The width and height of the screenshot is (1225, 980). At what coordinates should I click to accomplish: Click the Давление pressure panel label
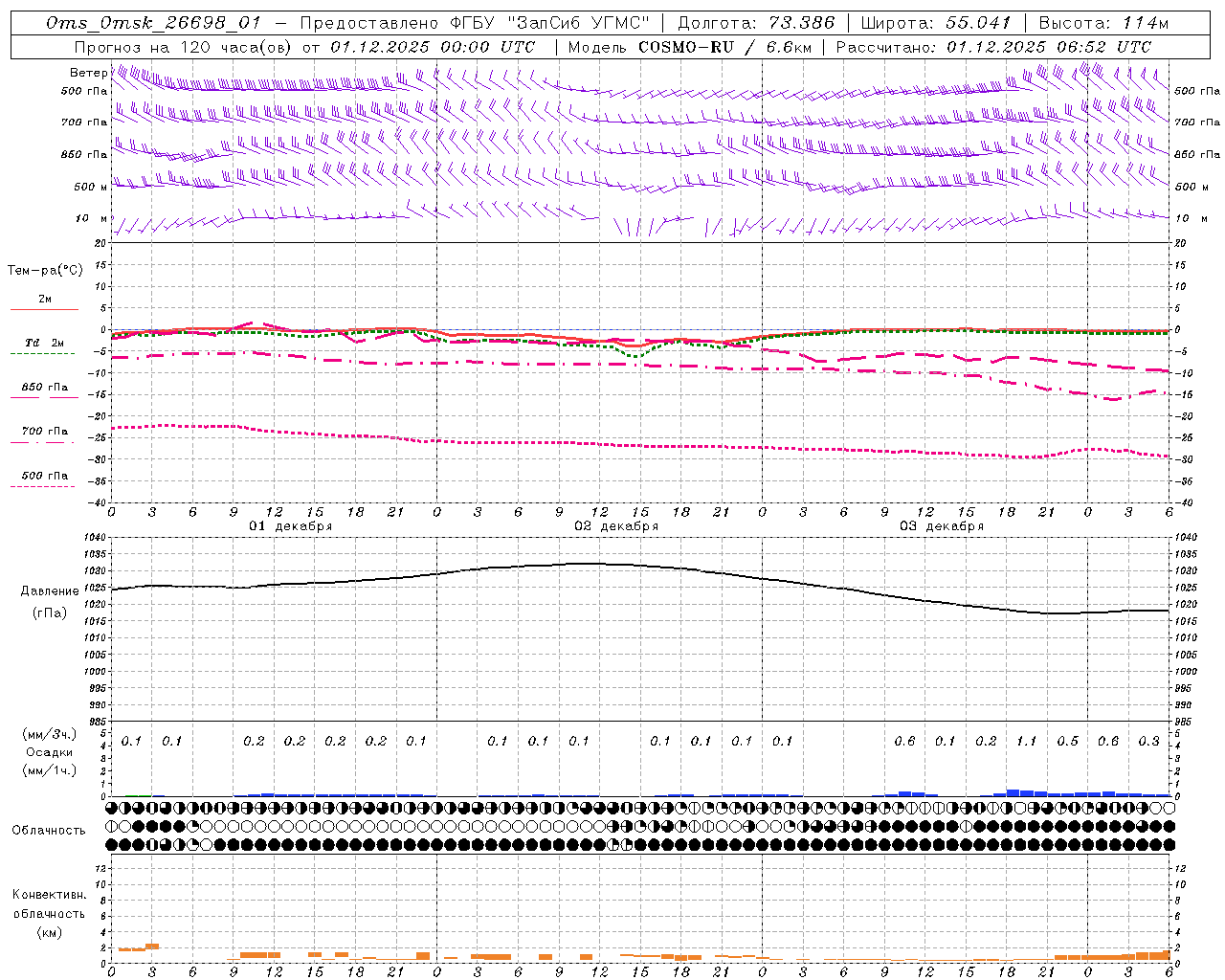point(50,591)
